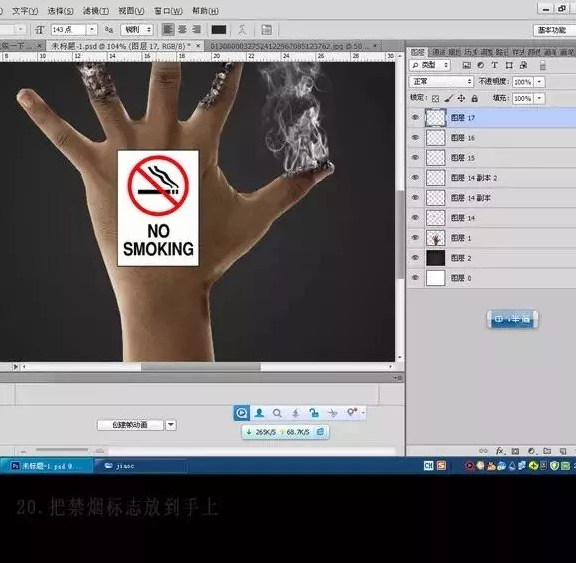Viewport: 576px width, 563px height.
Task: Click the CH language indicator in taskbar
Action: (429, 466)
